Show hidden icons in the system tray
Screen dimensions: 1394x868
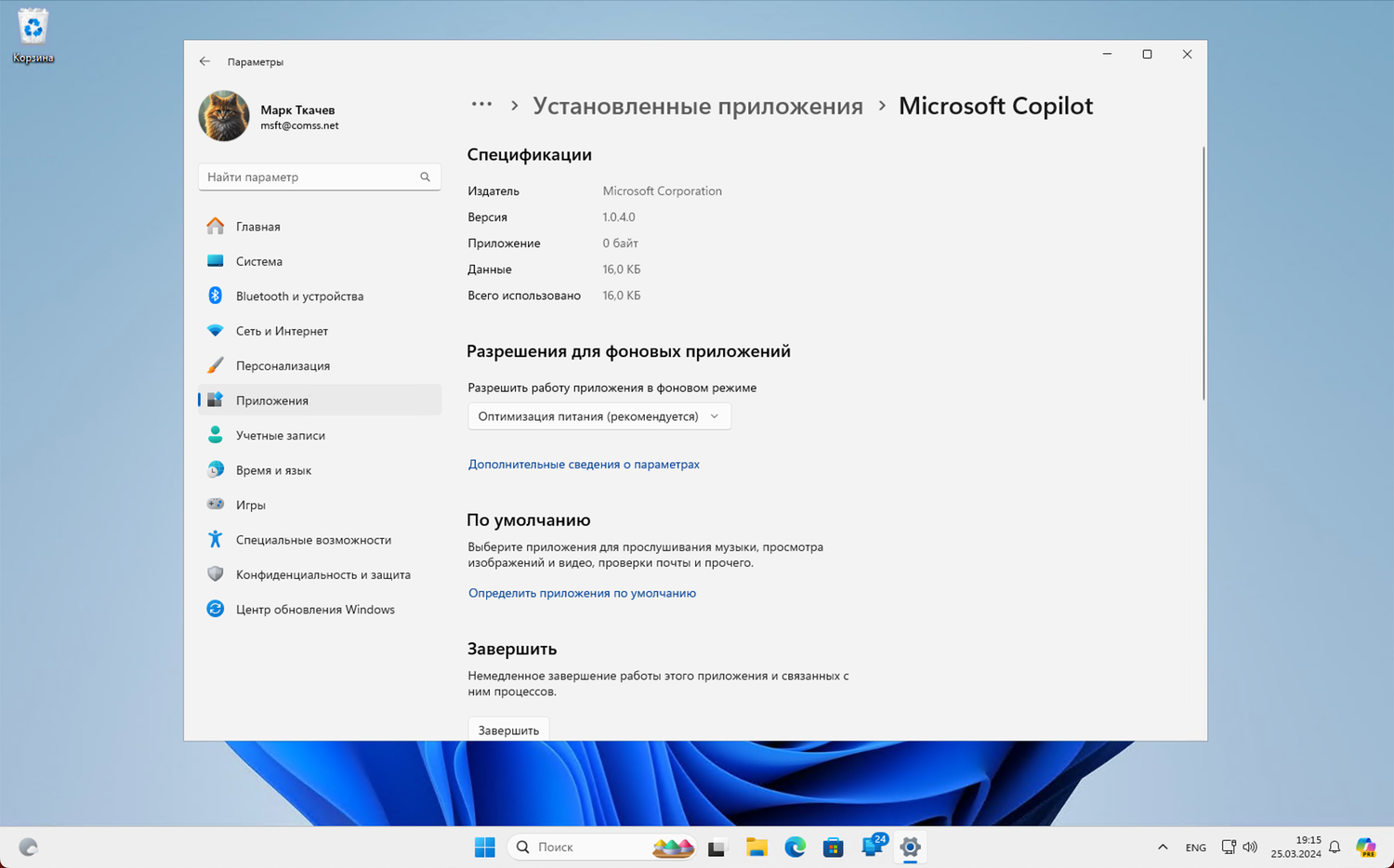(x=1163, y=847)
